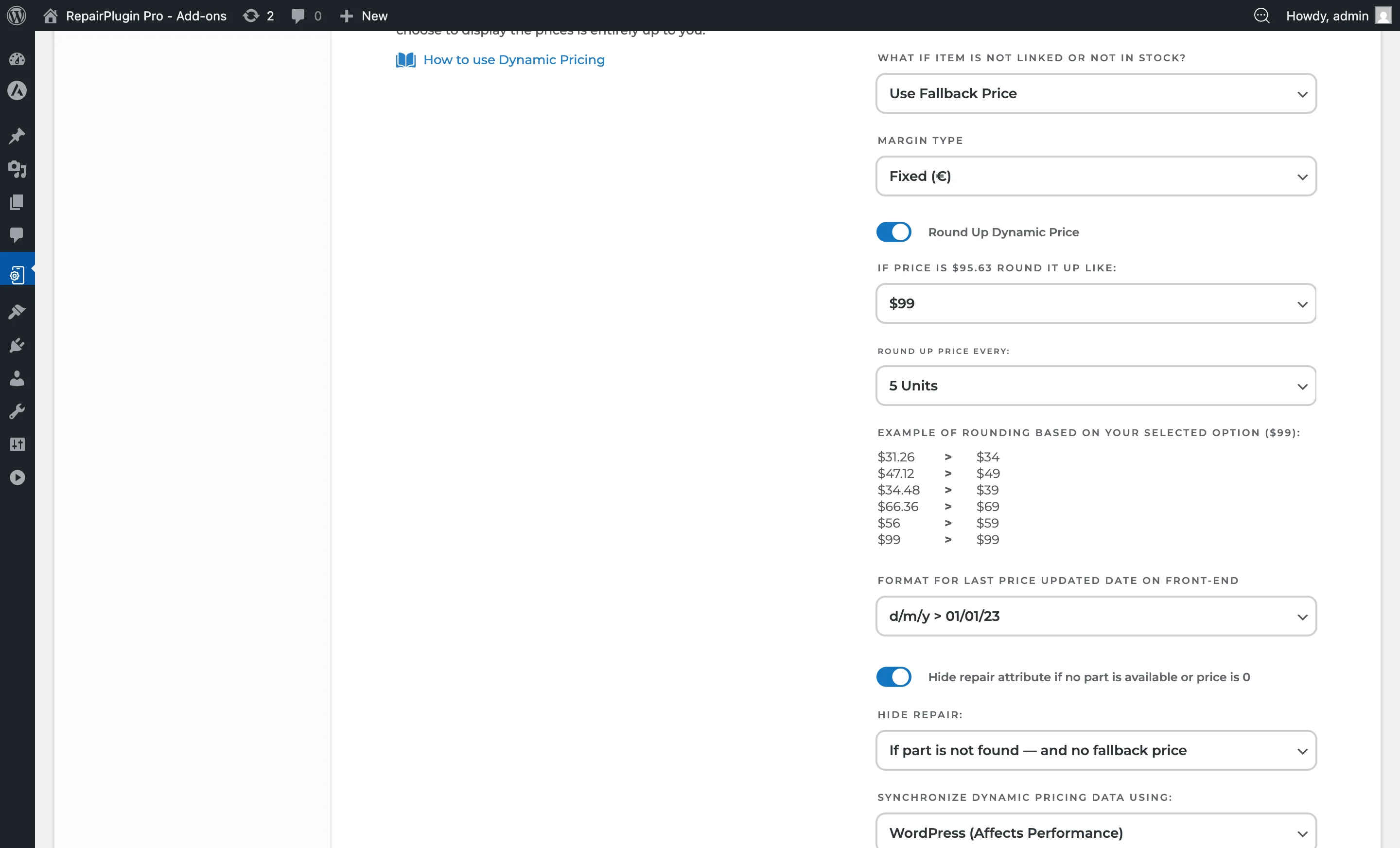This screenshot has width=1400, height=848.
Task: Open the Settings sliders icon
Action: coord(17,444)
